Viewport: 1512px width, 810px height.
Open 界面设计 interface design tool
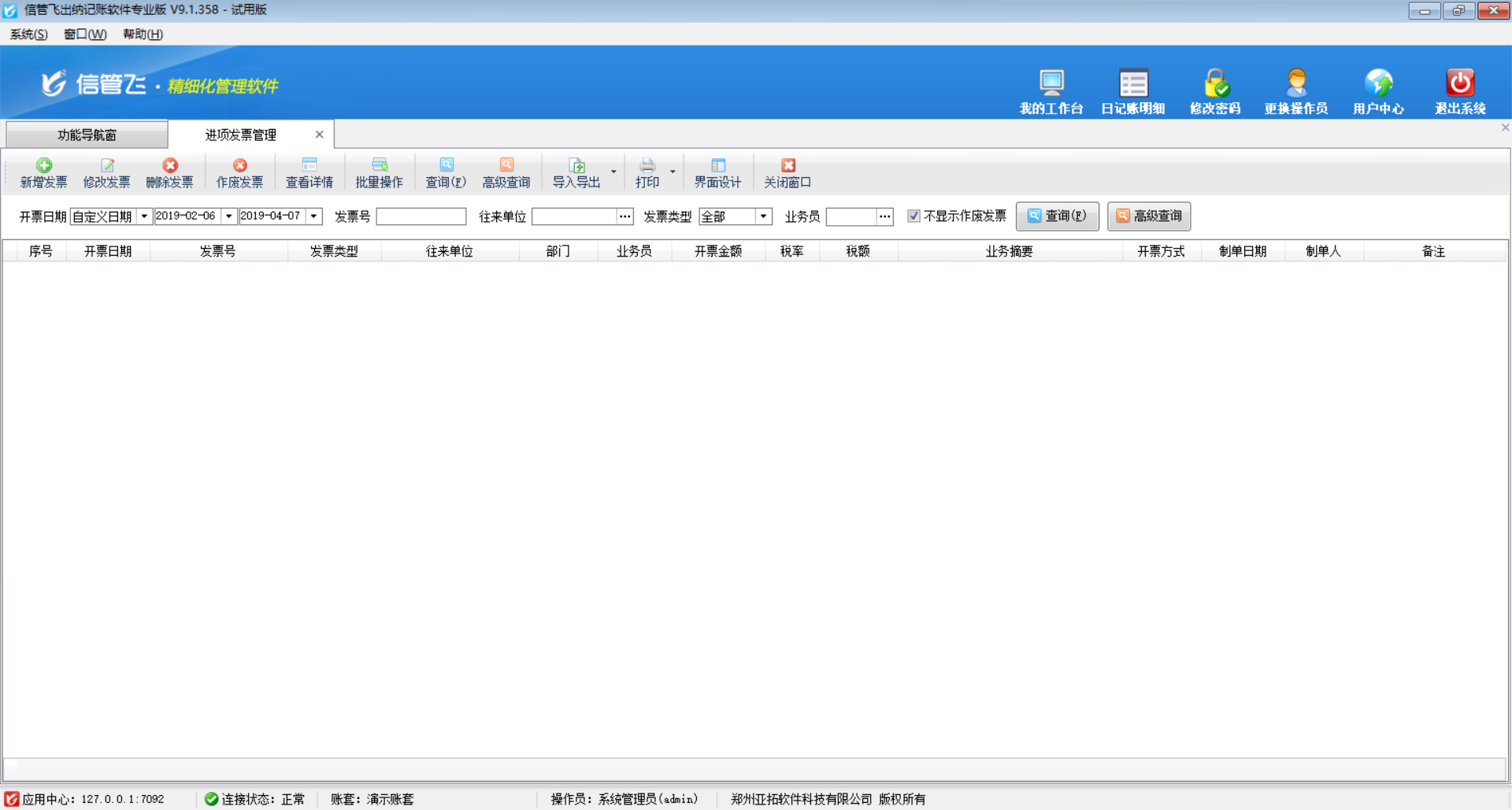(x=717, y=172)
